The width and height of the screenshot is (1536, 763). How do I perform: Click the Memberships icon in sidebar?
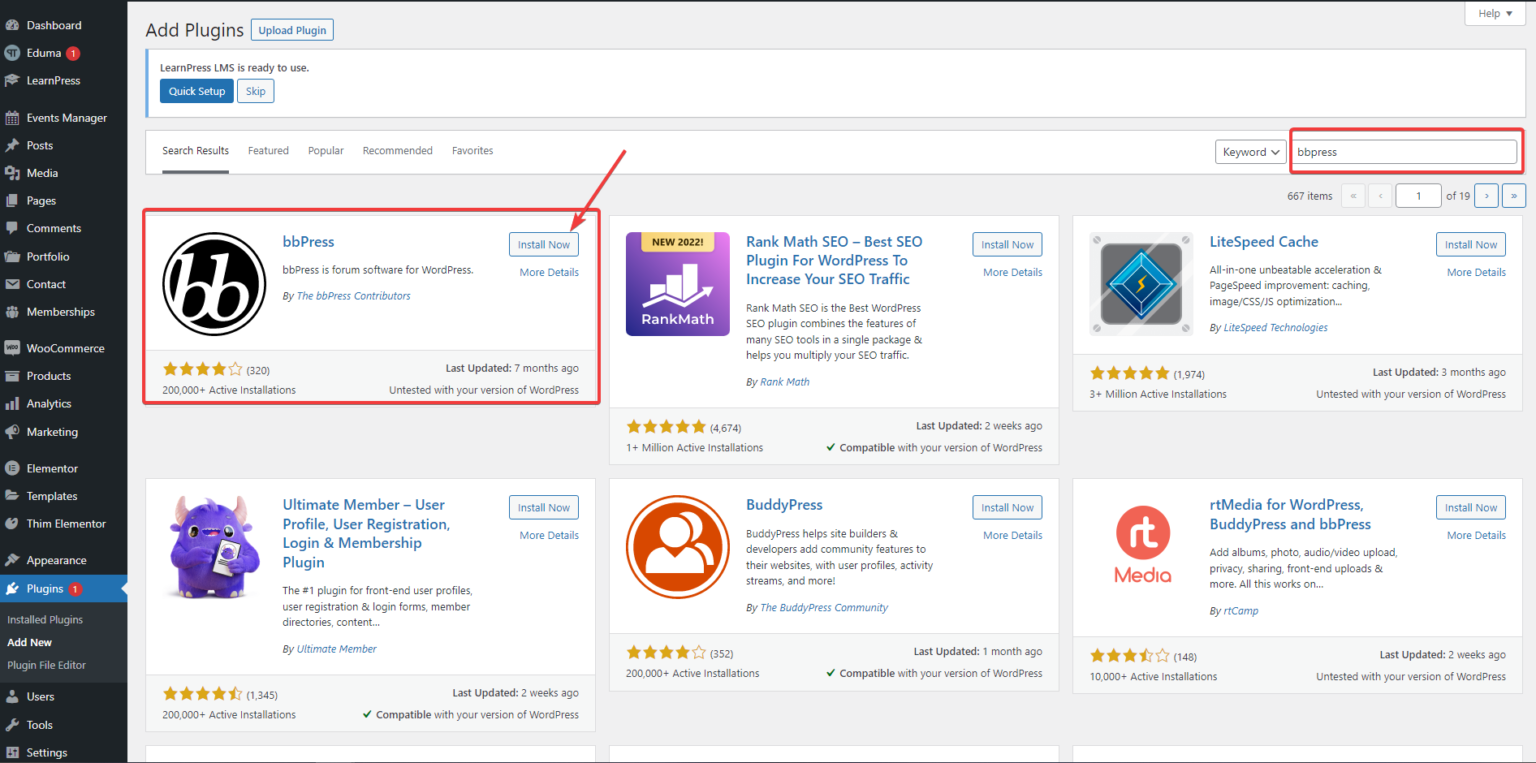pos(12,312)
